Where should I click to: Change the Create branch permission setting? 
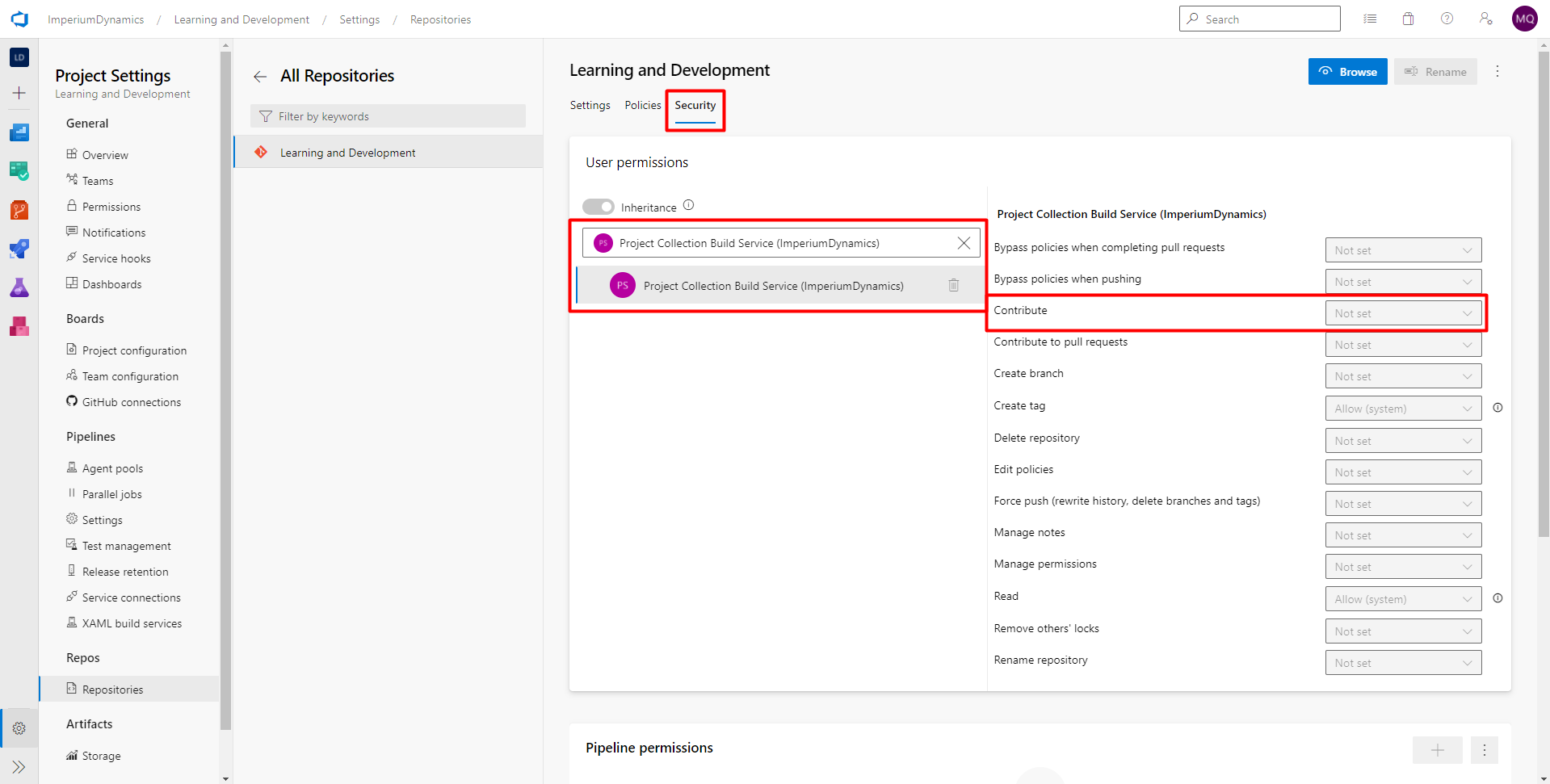tap(1403, 375)
